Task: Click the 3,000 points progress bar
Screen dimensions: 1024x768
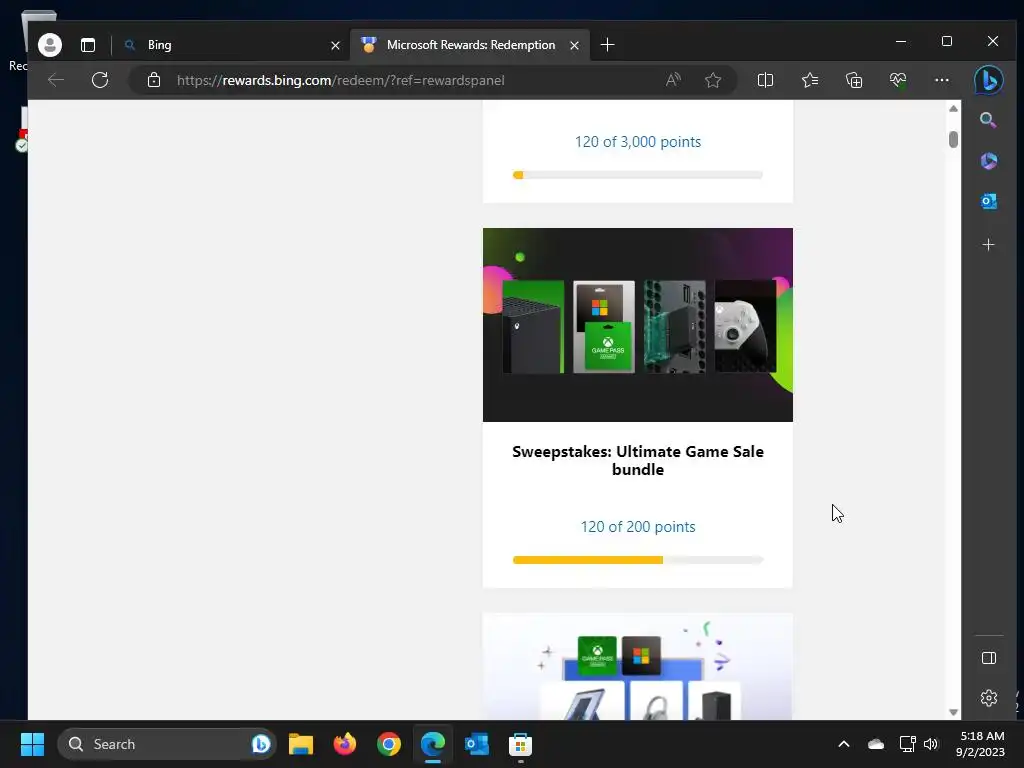Action: click(x=638, y=175)
